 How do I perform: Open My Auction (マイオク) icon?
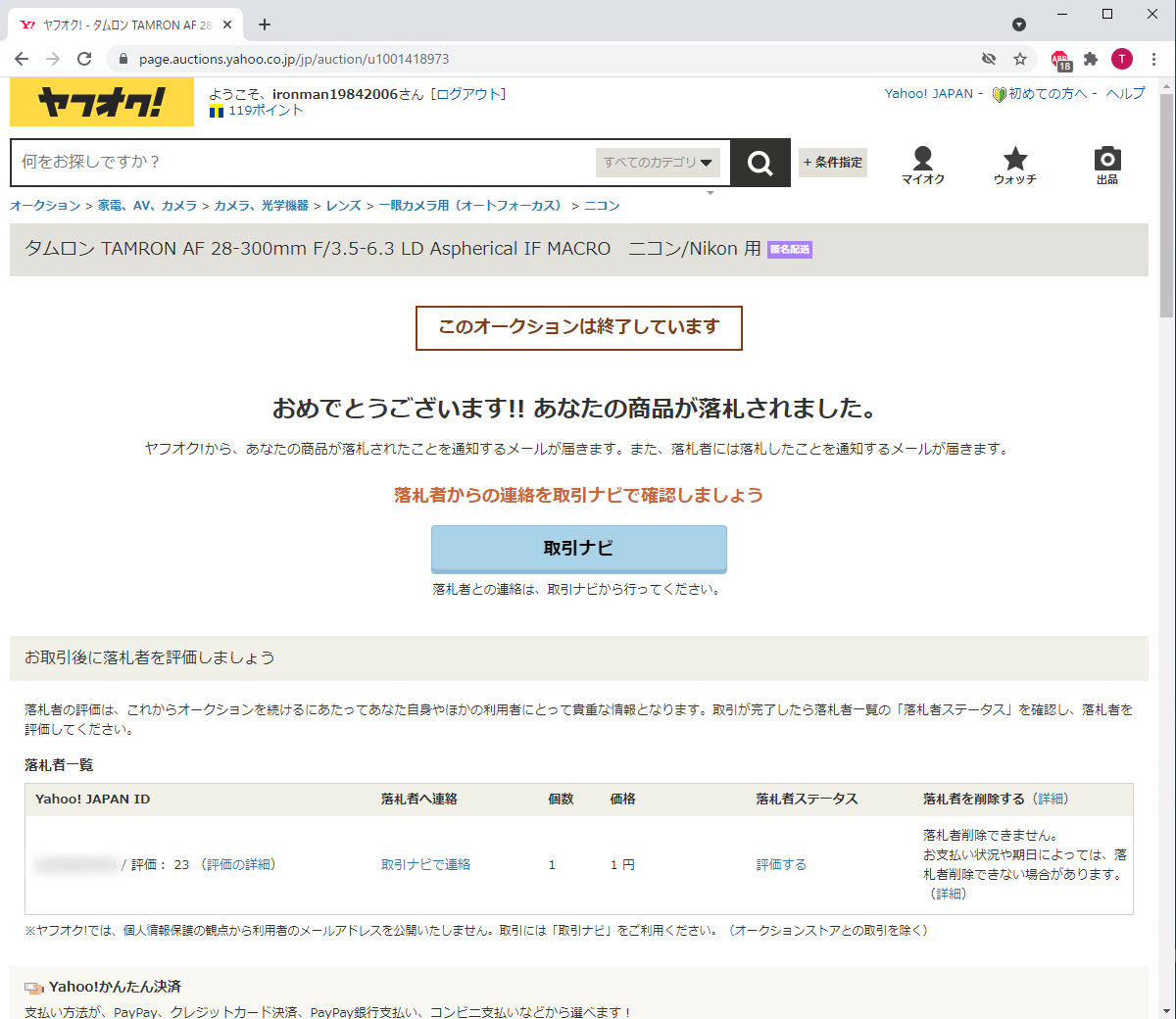click(x=922, y=165)
